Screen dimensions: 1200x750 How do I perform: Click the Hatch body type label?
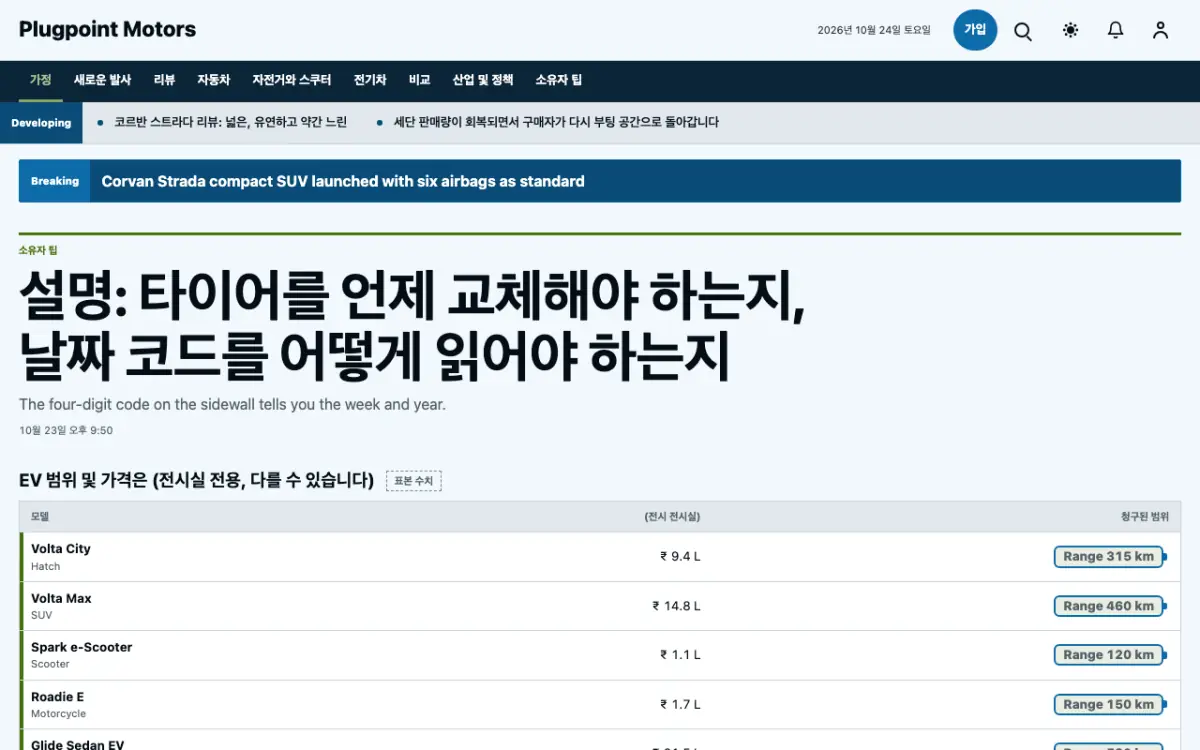coord(46,566)
